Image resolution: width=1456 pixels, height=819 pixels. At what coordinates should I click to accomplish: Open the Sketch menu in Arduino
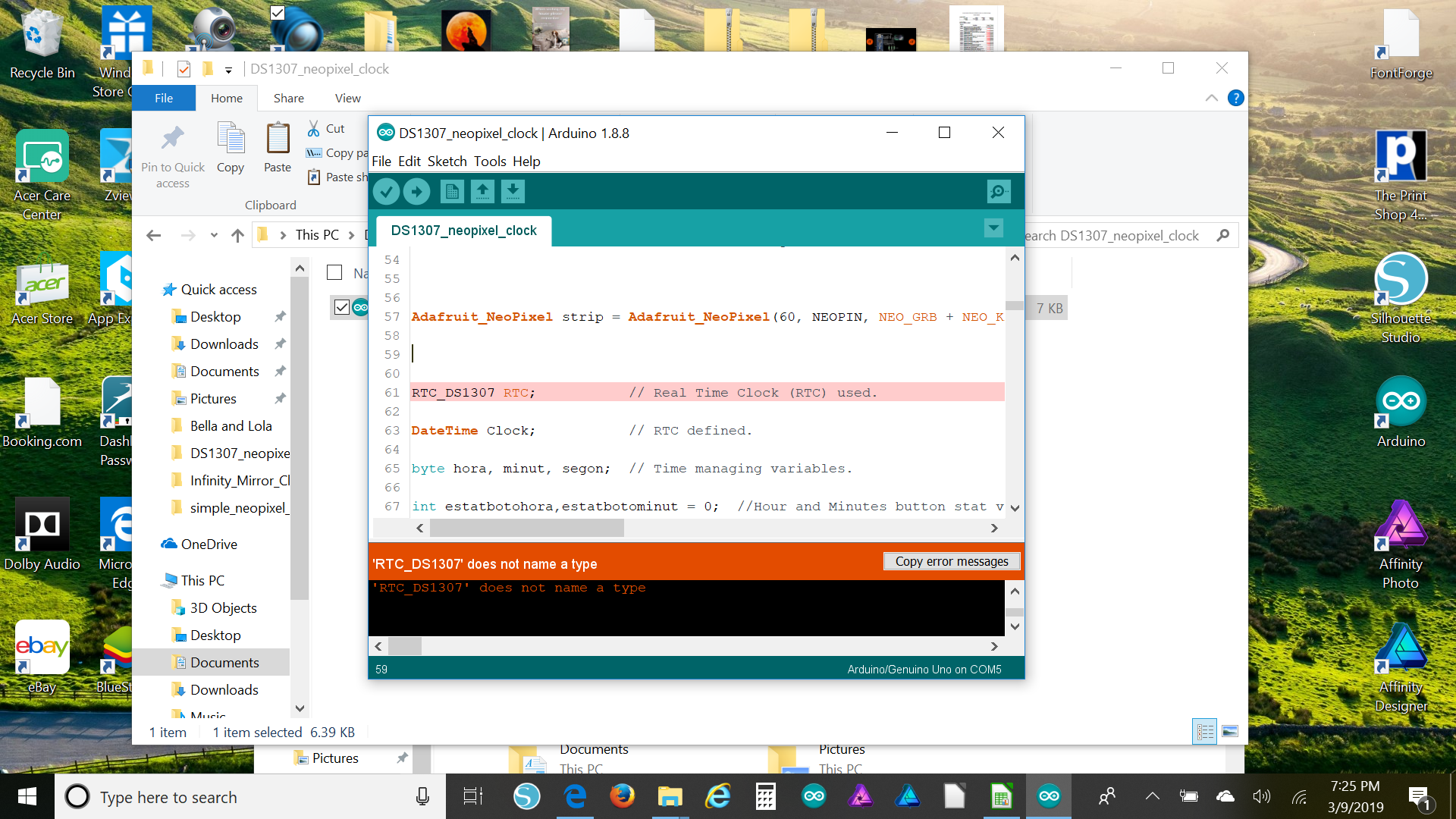pyautogui.click(x=447, y=161)
